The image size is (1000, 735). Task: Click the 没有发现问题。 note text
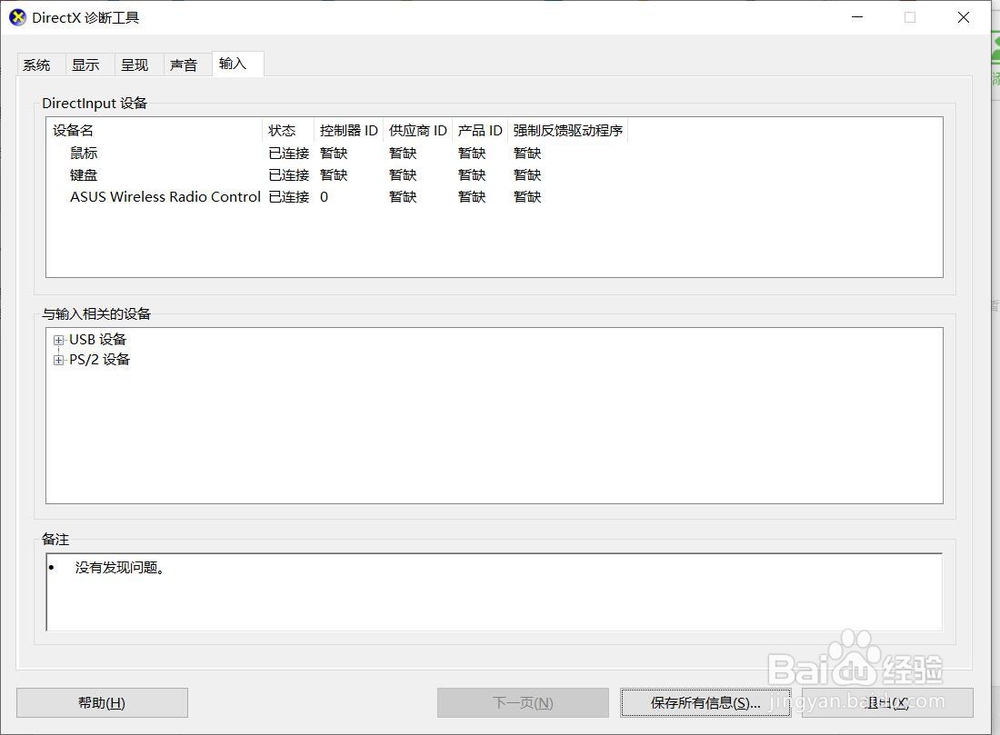click(120, 567)
